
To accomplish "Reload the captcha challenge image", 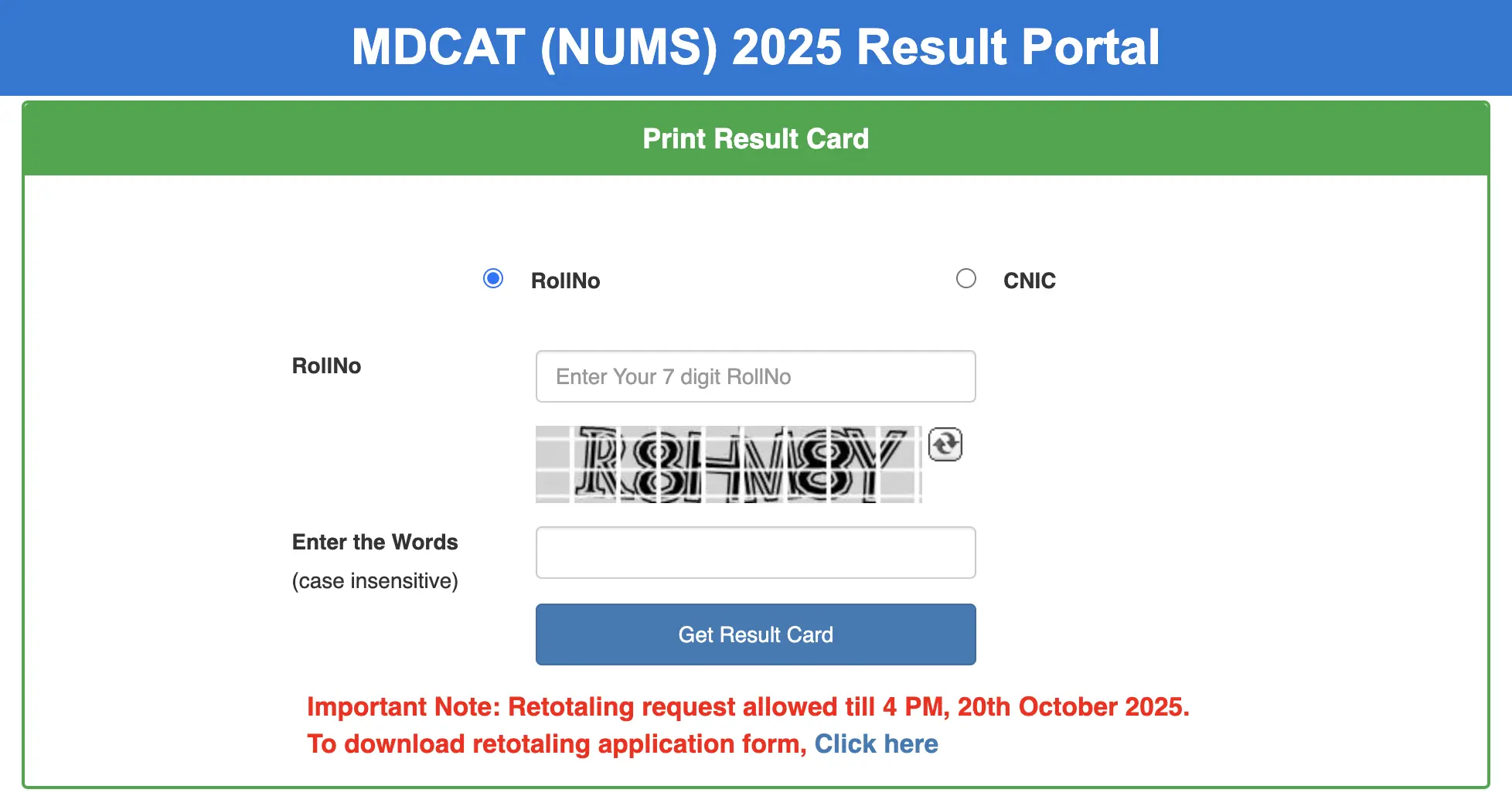I will coord(945,445).
